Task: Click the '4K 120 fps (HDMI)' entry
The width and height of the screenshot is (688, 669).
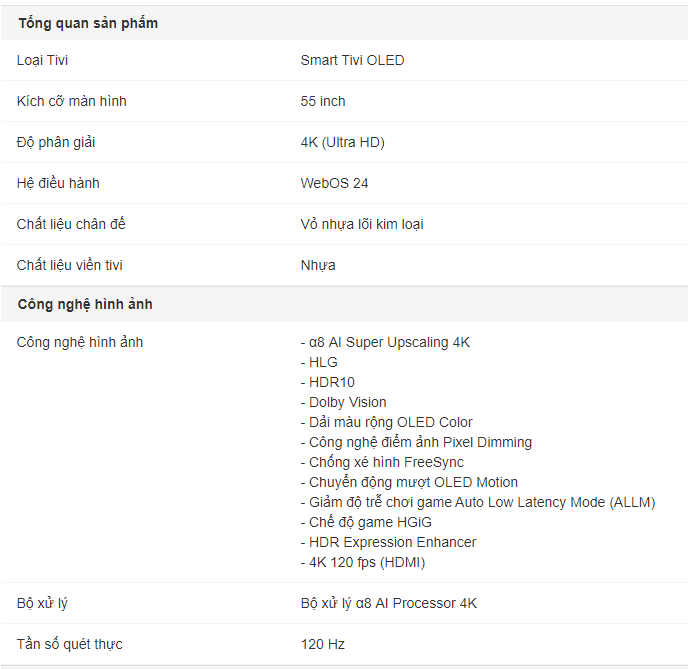Action: [363, 562]
